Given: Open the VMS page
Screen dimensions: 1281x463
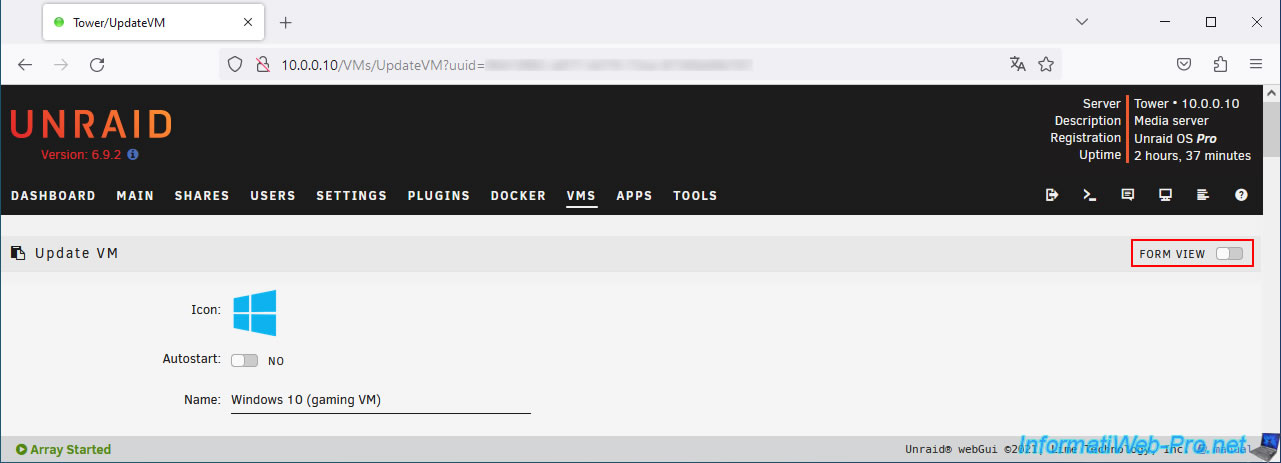Looking at the screenshot, I should click(x=581, y=196).
